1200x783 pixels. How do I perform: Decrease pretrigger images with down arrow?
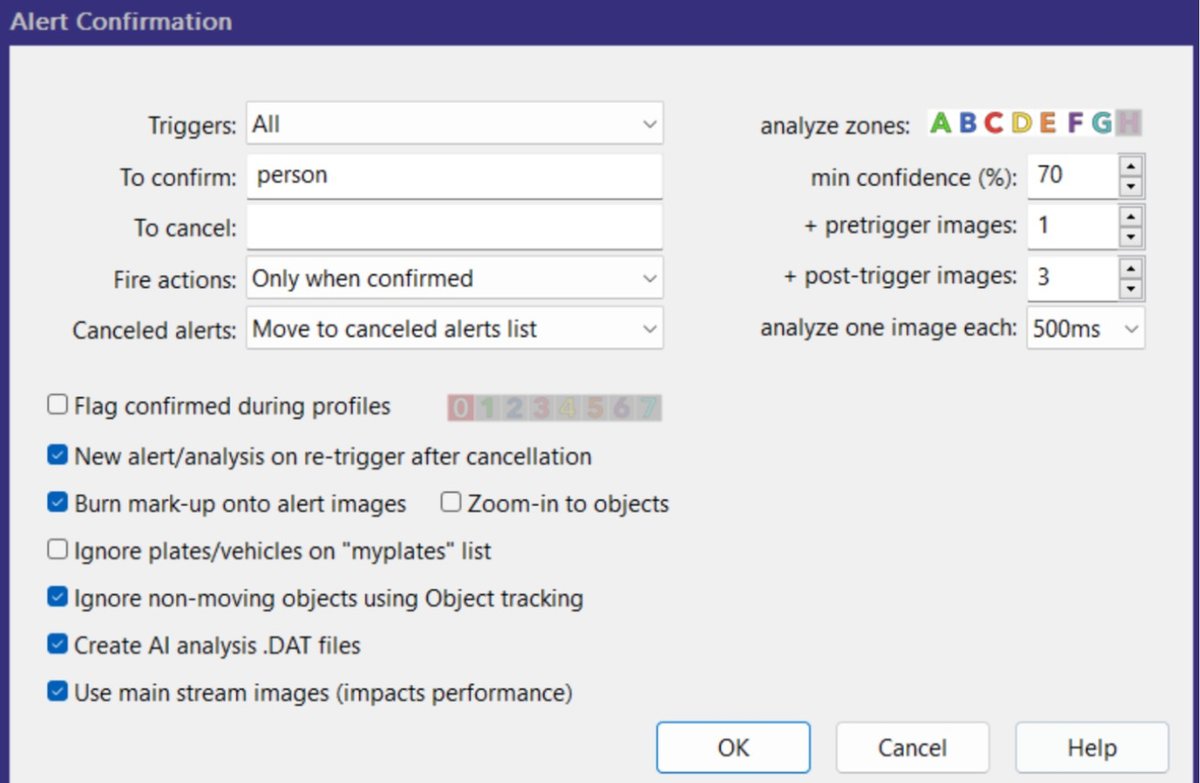pyautogui.click(x=1131, y=238)
